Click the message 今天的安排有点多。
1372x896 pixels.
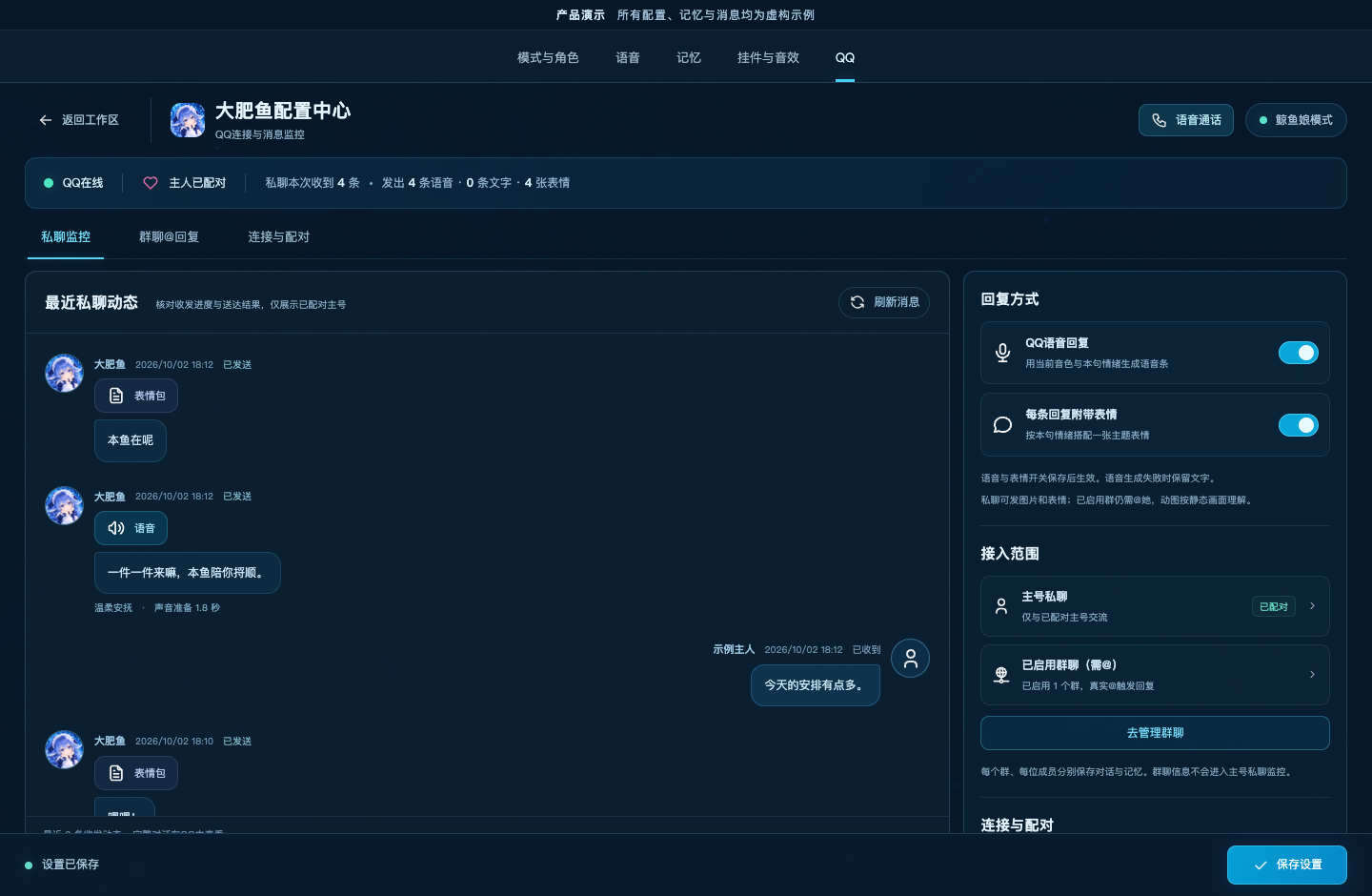(x=815, y=685)
